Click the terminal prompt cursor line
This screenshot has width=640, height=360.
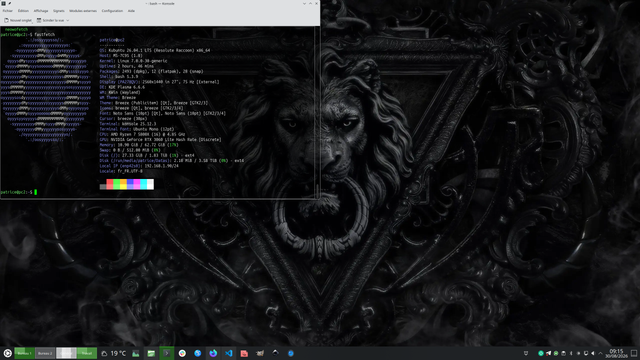(19, 192)
